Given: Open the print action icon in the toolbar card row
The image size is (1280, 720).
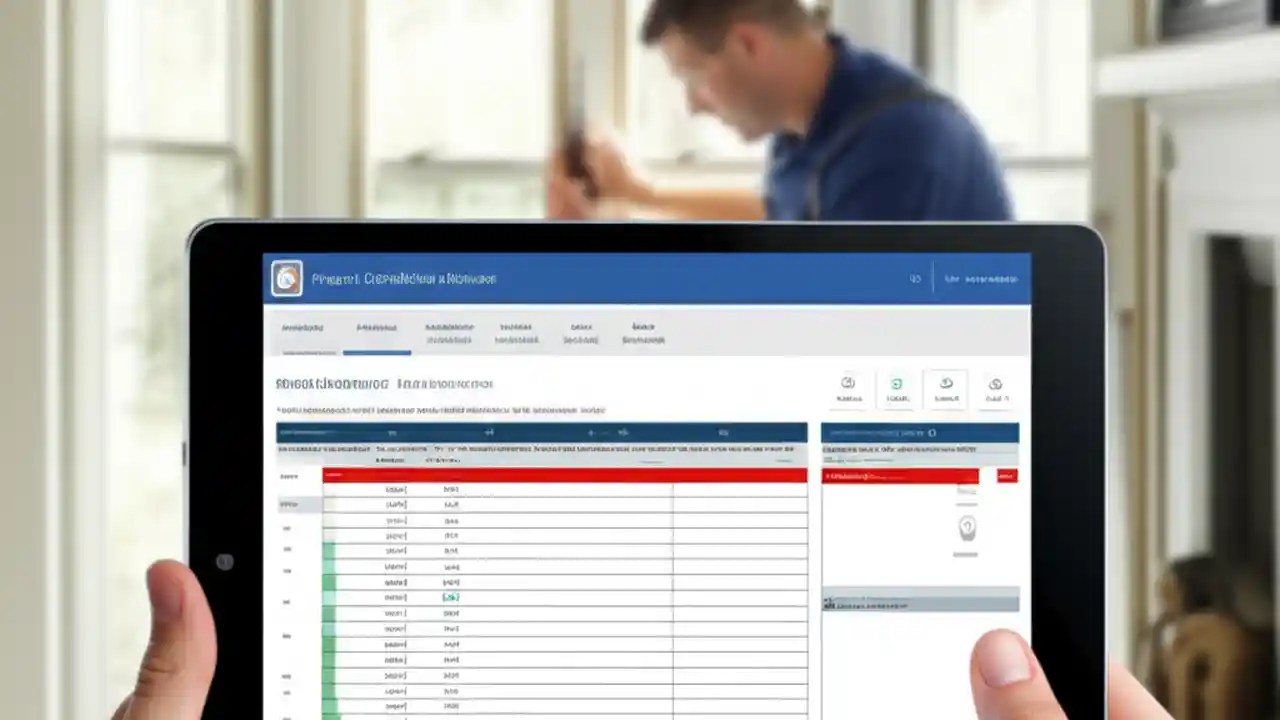Looking at the screenshot, I should (946, 384).
